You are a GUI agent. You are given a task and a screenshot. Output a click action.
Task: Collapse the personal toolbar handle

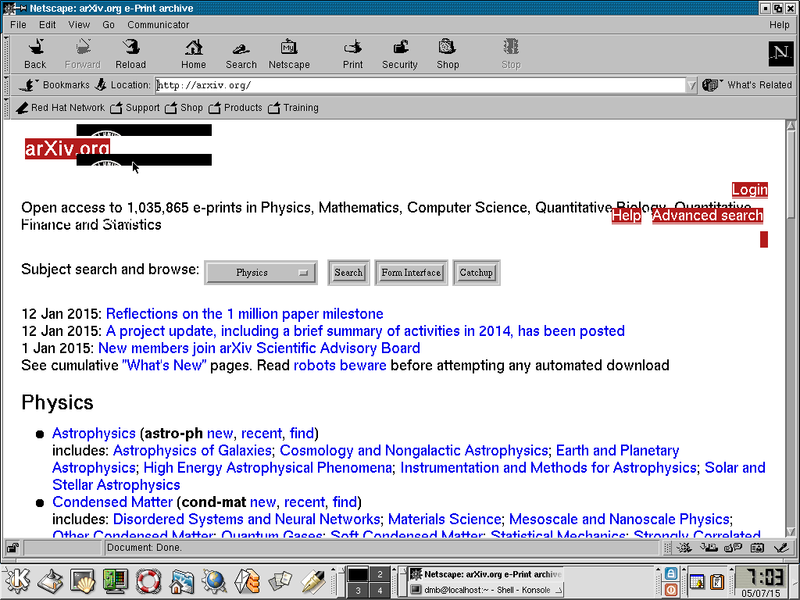pos(6,108)
